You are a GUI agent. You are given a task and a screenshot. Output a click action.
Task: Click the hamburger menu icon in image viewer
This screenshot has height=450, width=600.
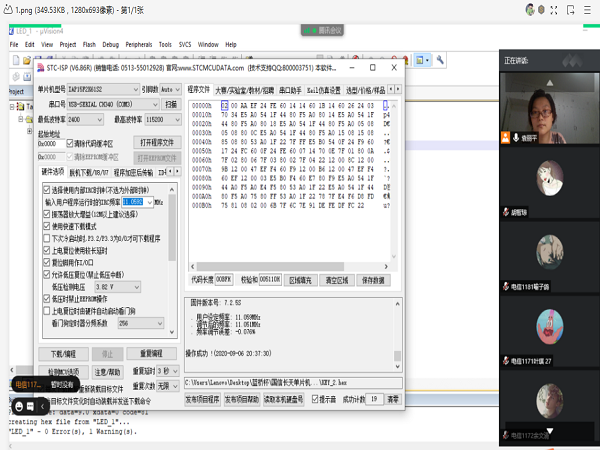pos(587,10)
